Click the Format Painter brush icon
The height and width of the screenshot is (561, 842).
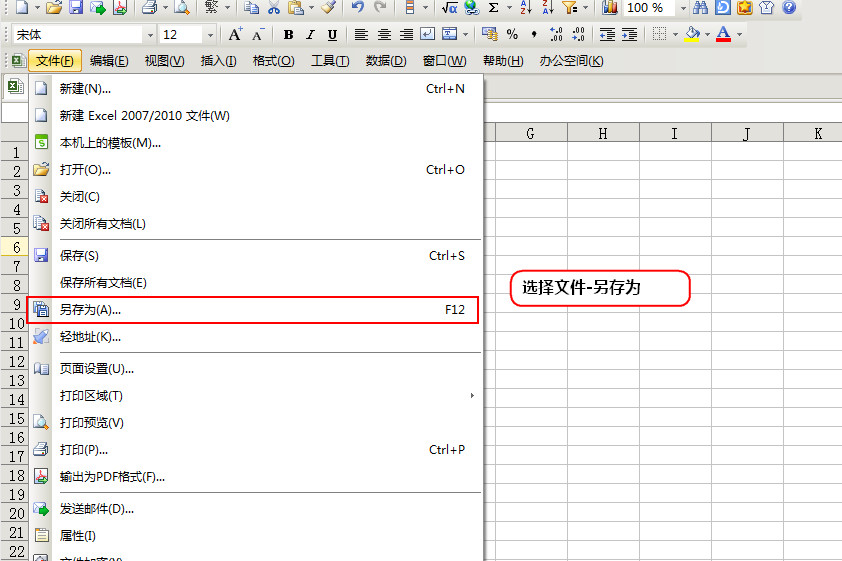328,8
